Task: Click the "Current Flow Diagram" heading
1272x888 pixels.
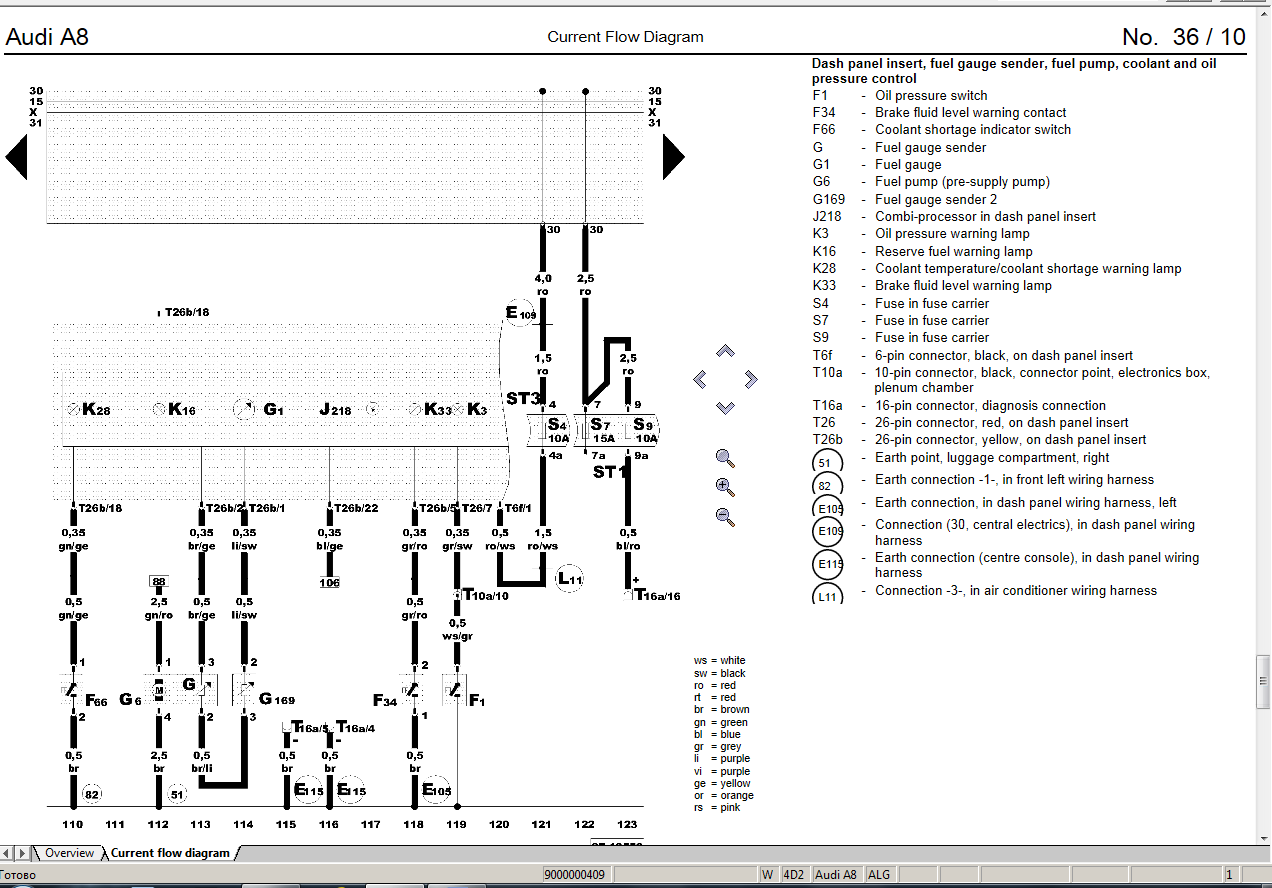Action: pyautogui.click(x=625, y=37)
